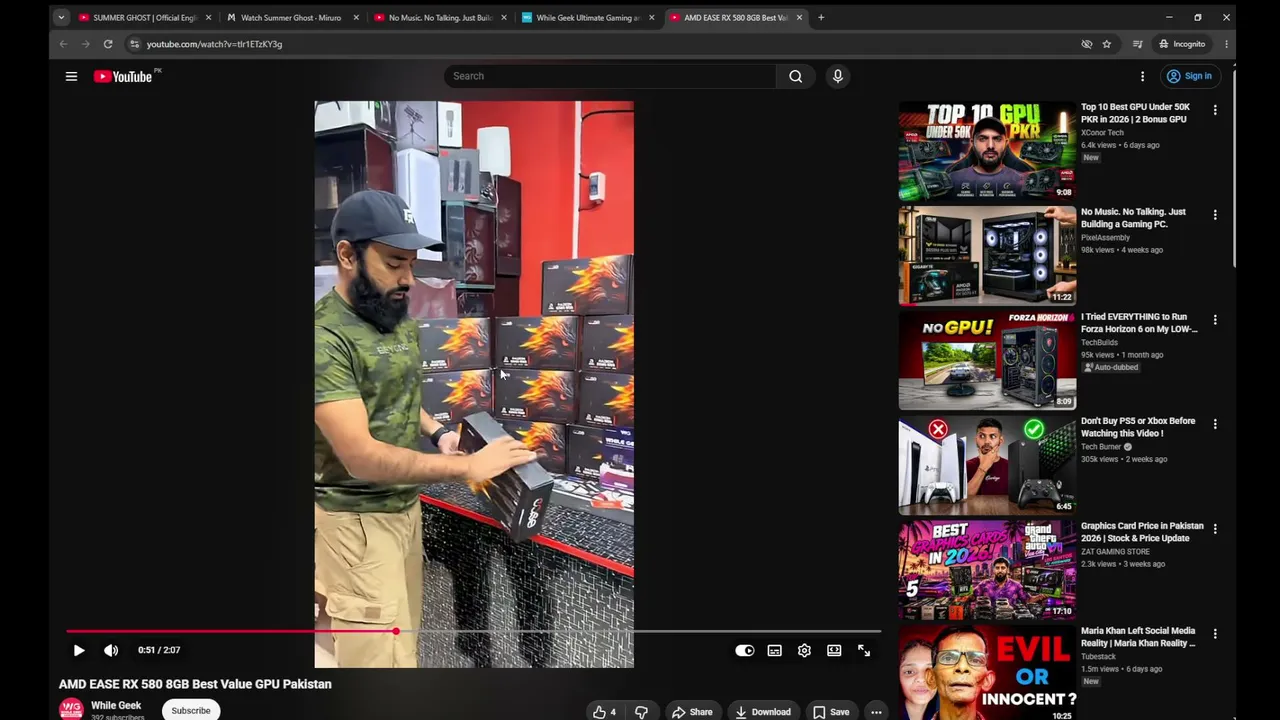Close the While Geek Ultimate Gaming tab
Viewport: 1280px width, 720px height.
point(652,17)
